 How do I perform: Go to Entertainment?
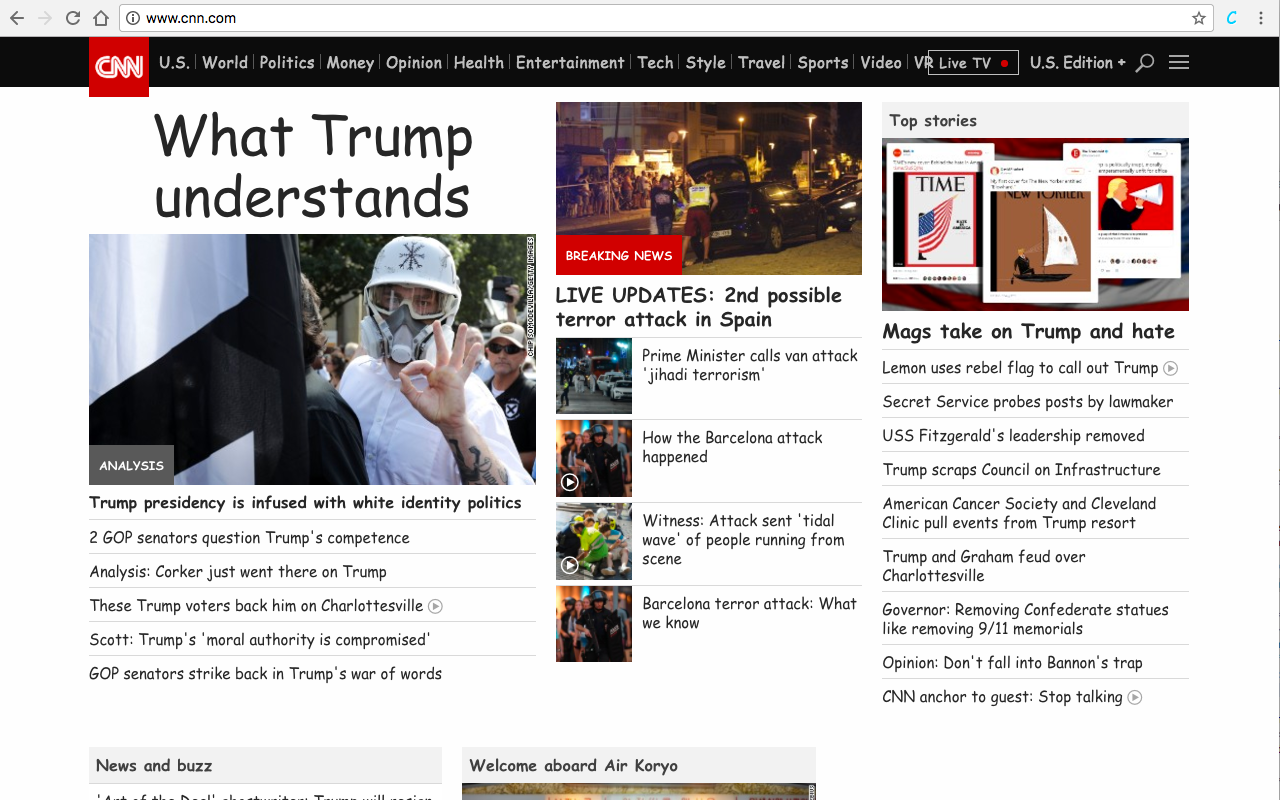point(570,62)
